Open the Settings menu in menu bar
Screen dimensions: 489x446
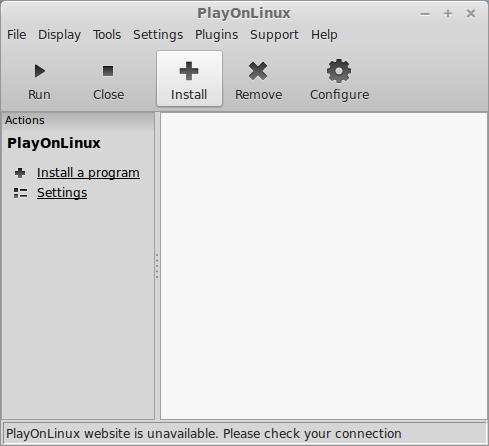pyautogui.click(x=158, y=35)
